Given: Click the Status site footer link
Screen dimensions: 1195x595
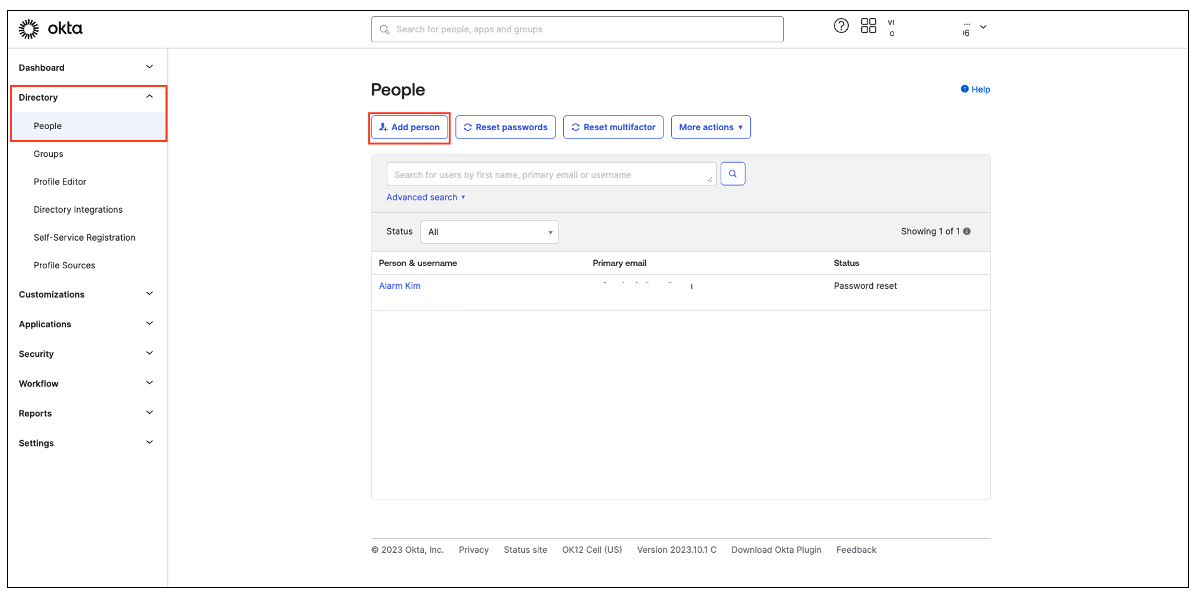Looking at the screenshot, I should 525,550.
